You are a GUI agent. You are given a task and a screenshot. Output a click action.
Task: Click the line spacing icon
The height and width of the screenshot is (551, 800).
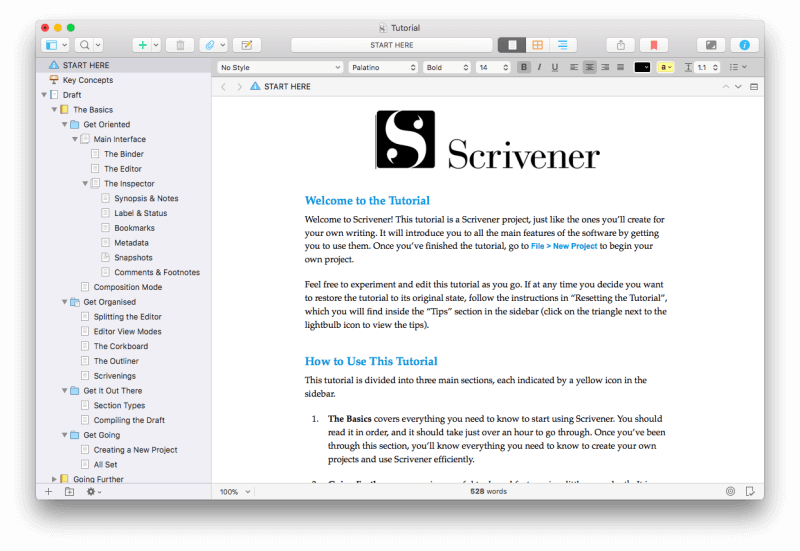688,67
